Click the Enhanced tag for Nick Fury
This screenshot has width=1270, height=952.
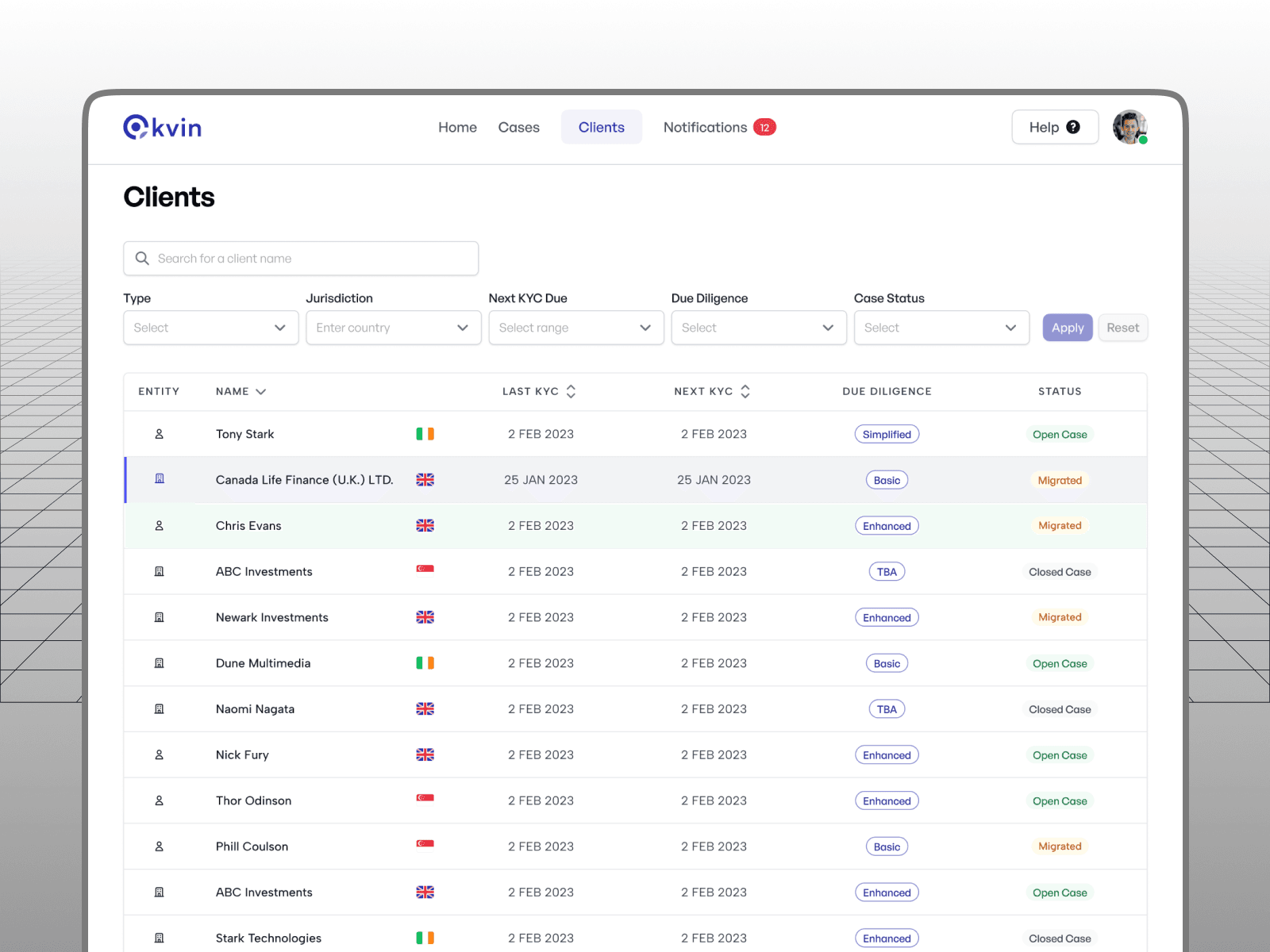pyautogui.click(x=887, y=755)
